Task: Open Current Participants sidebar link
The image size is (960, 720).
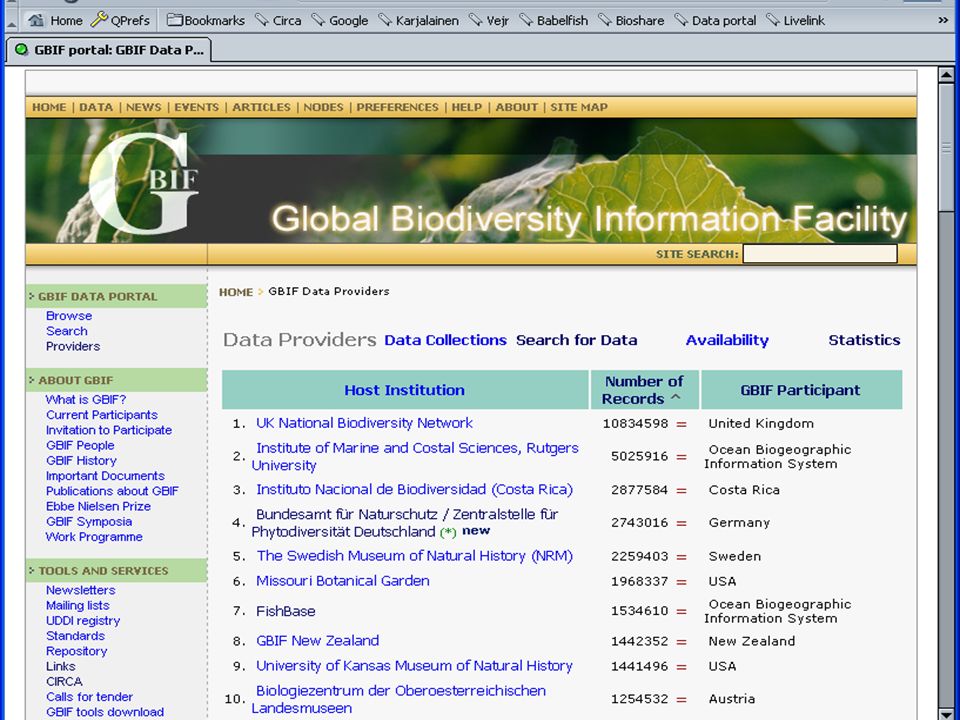Action: point(102,415)
